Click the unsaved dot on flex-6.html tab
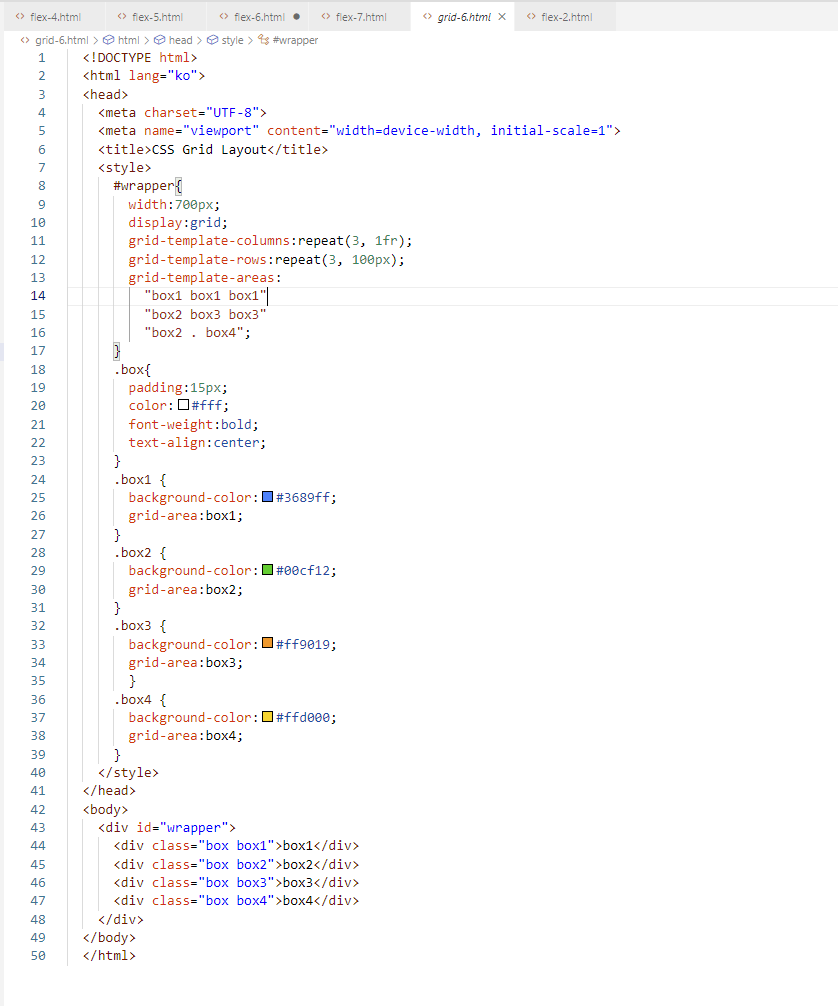This screenshot has height=1006, width=838. click(297, 17)
